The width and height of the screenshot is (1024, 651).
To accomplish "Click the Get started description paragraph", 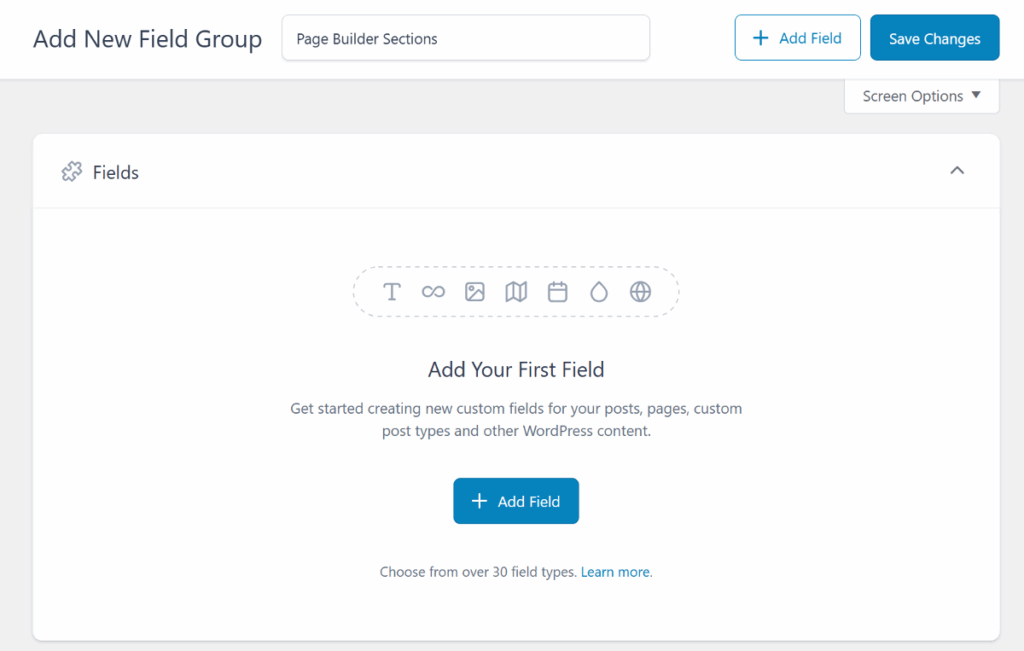I will 516,420.
